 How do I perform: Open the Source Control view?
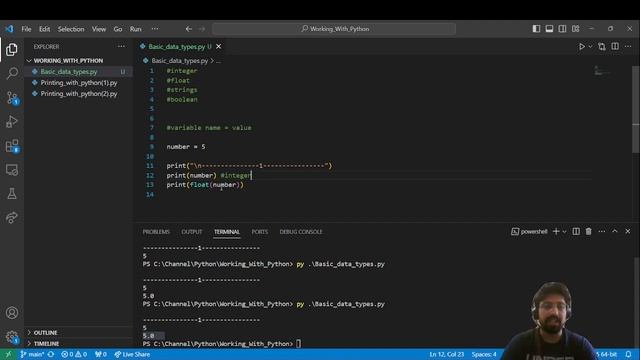pyautogui.click(x=12, y=98)
